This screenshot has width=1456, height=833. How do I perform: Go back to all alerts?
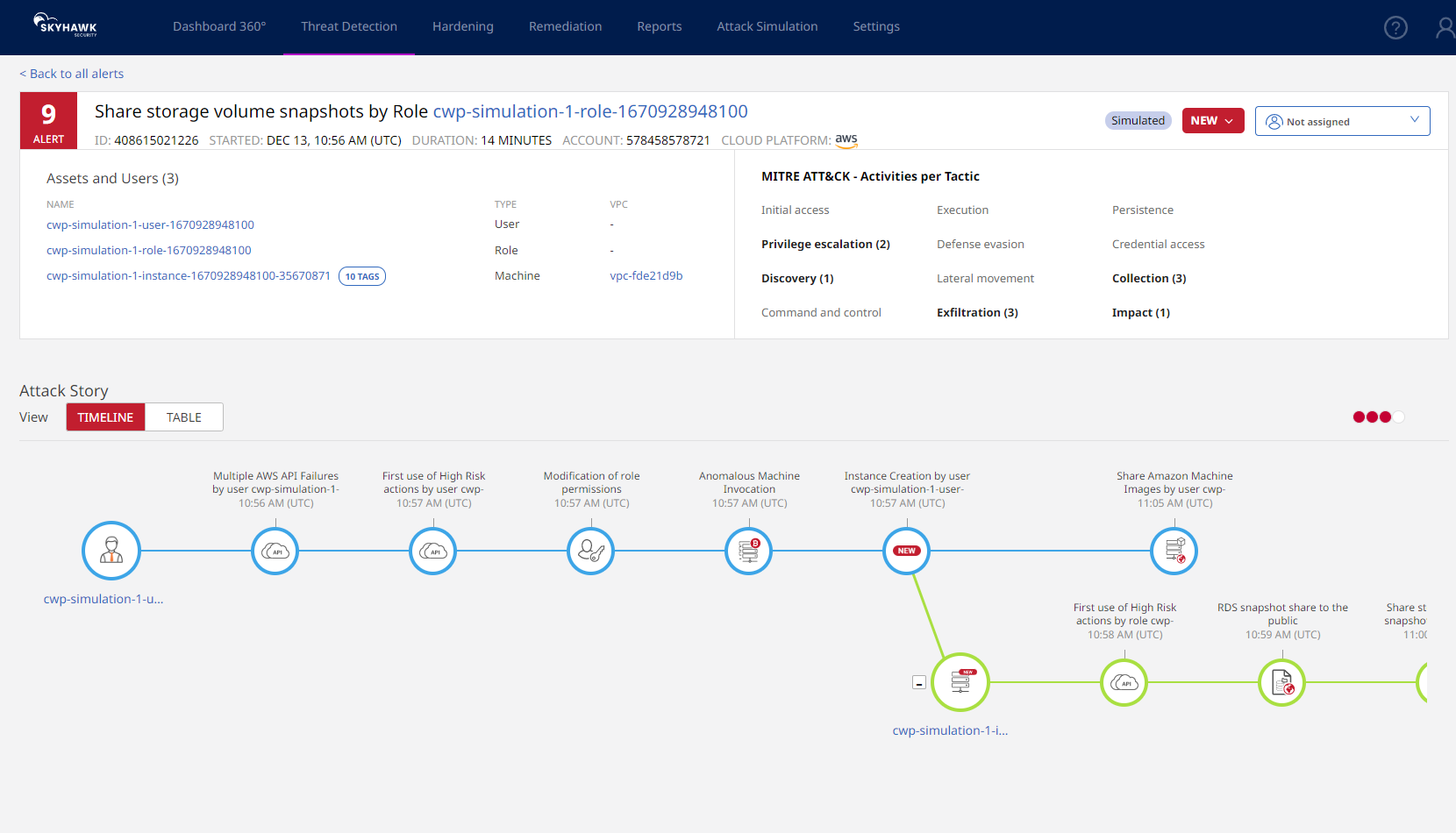pos(71,74)
